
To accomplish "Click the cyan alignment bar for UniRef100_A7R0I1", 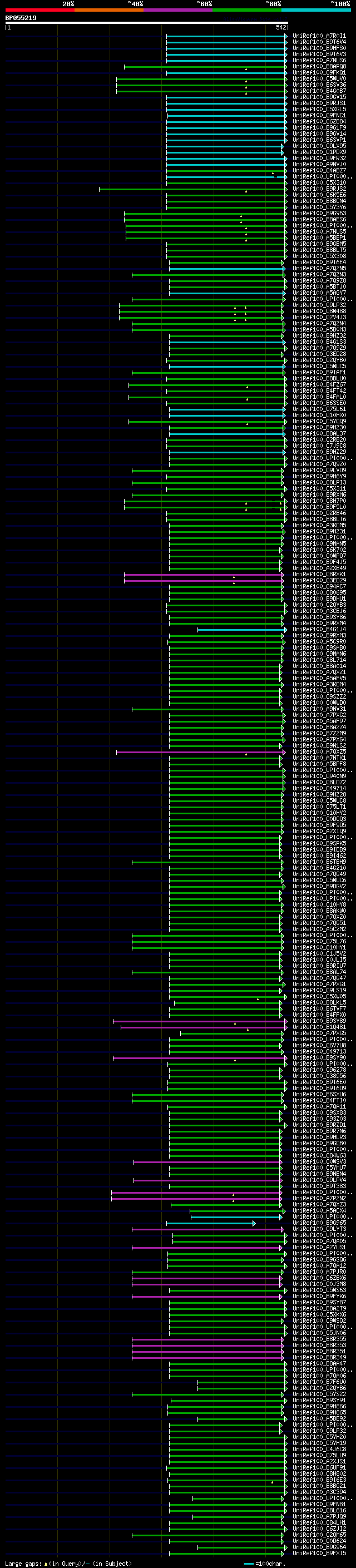I will pos(226,37).
